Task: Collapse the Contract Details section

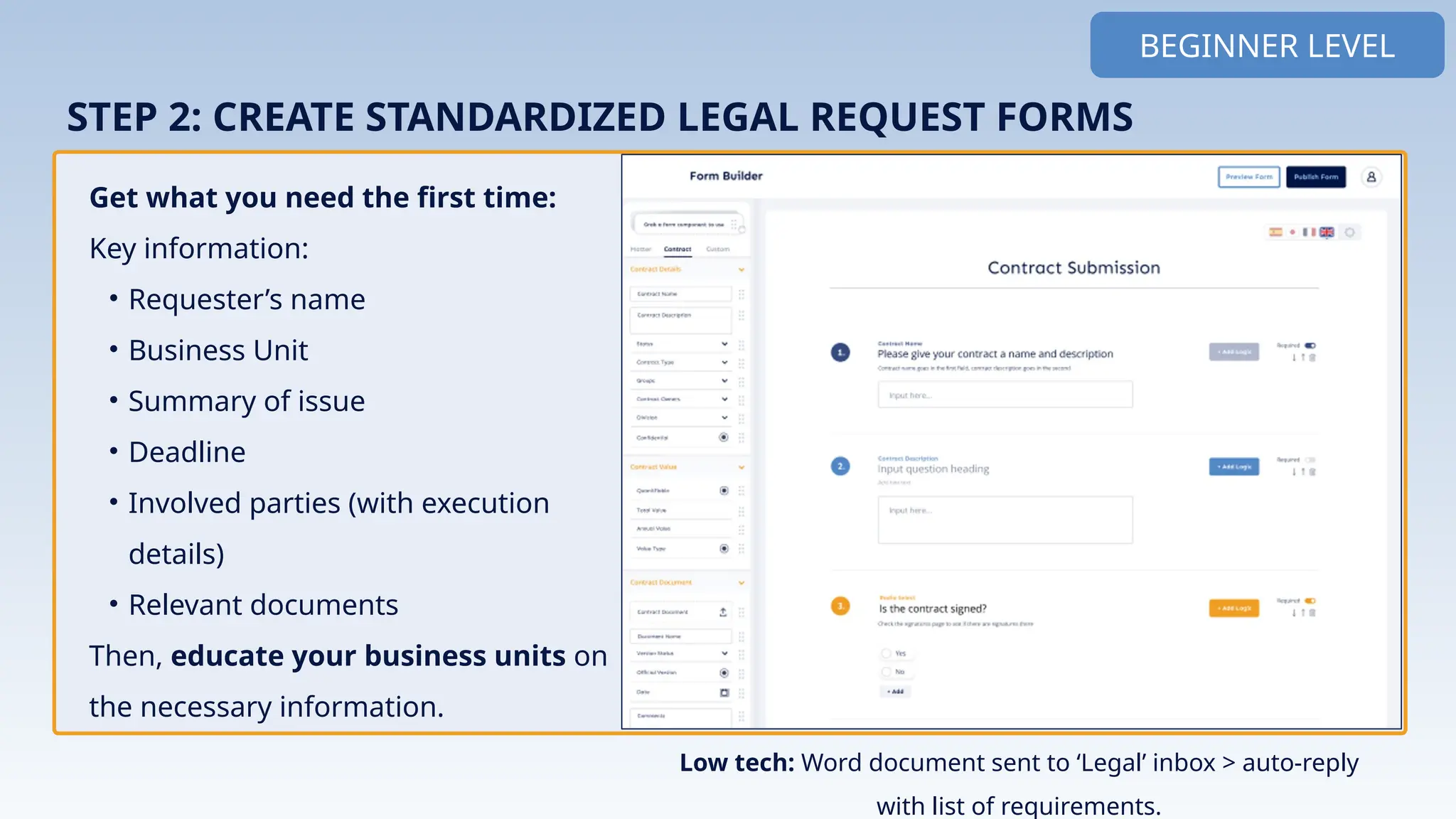Action: click(x=742, y=269)
